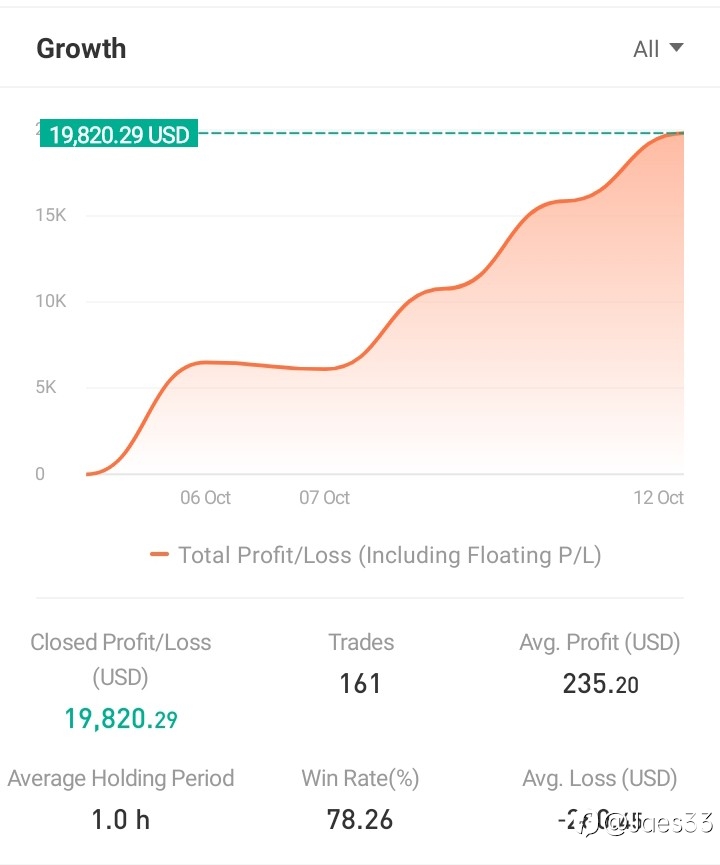The width and height of the screenshot is (720, 865).
Task: Tap the Win Rate value 78.26
Action: (x=360, y=820)
